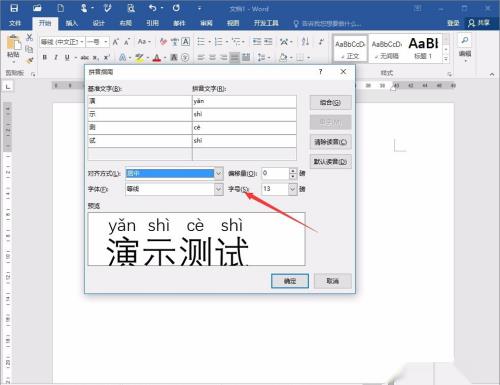
Task: Switch to the Developer Tools tab
Action: (x=266, y=23)
